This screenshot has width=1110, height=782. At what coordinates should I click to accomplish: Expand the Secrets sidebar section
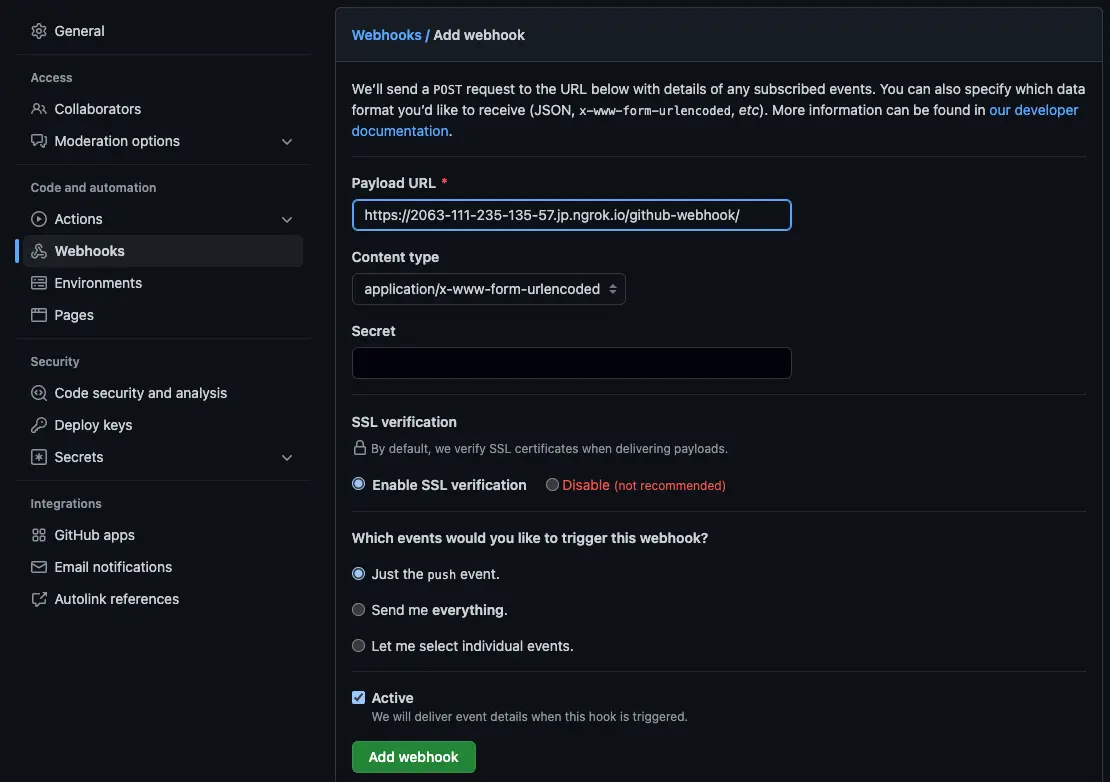point(287,457)
